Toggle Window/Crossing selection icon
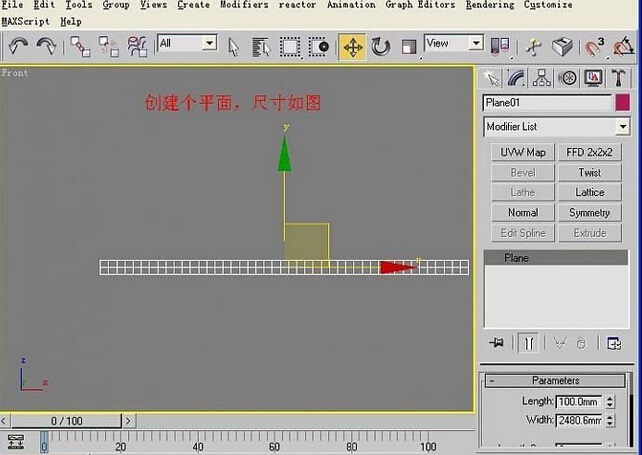 pos(319,47)
